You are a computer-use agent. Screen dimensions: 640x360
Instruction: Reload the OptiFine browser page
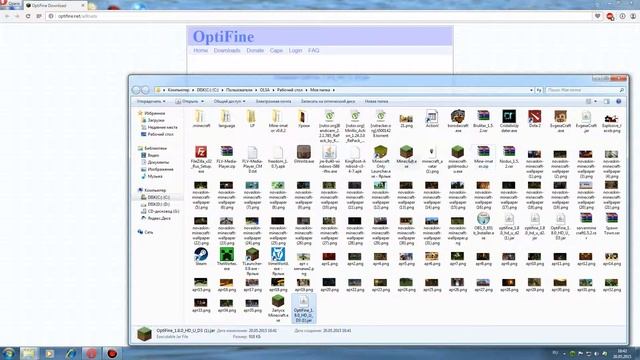pyautogui.click(x=28, y=16)
